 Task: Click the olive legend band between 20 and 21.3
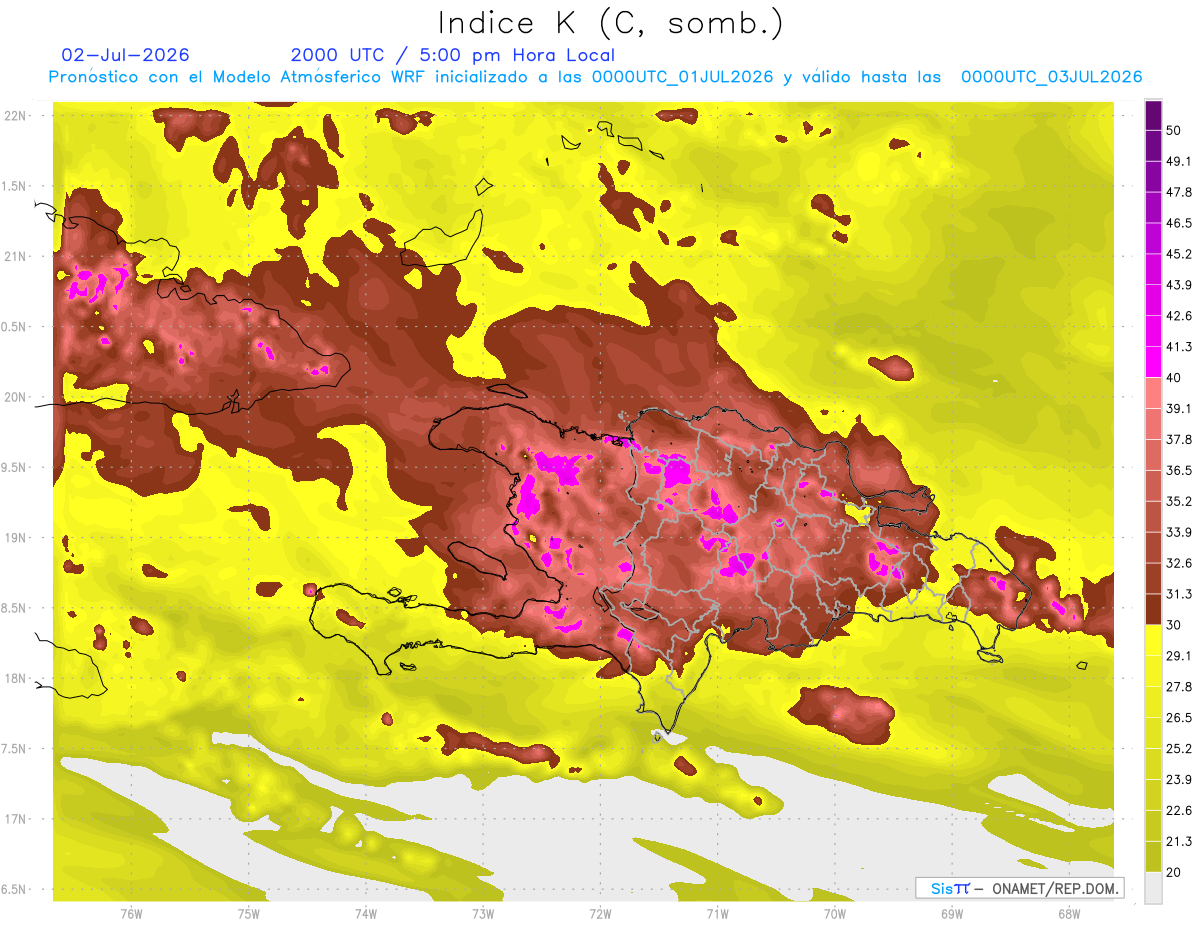pos(1154,857)
